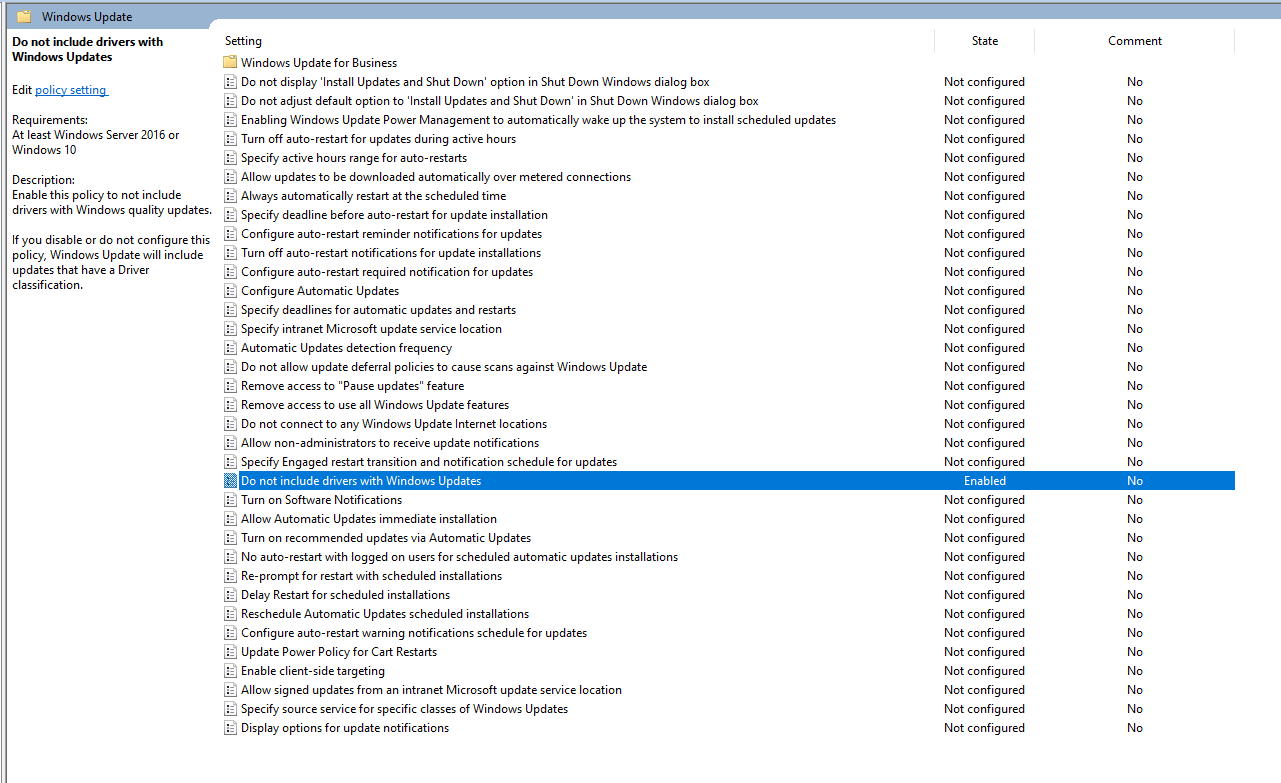
Task: Click the icon for 'Display options for update notifications'
Action: (x=230, y=728)
